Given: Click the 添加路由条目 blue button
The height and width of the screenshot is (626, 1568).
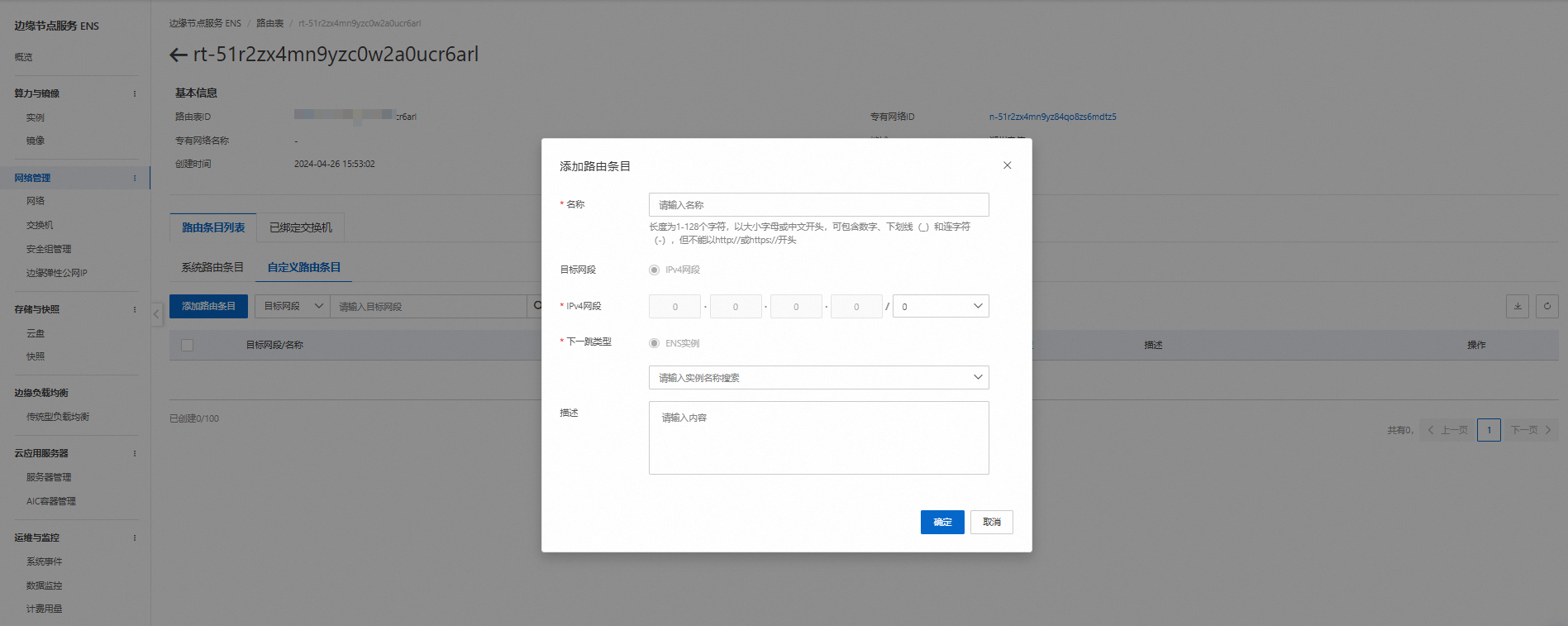Looking at the screenshot, I should pyautogui.click(x=208, y=306).
